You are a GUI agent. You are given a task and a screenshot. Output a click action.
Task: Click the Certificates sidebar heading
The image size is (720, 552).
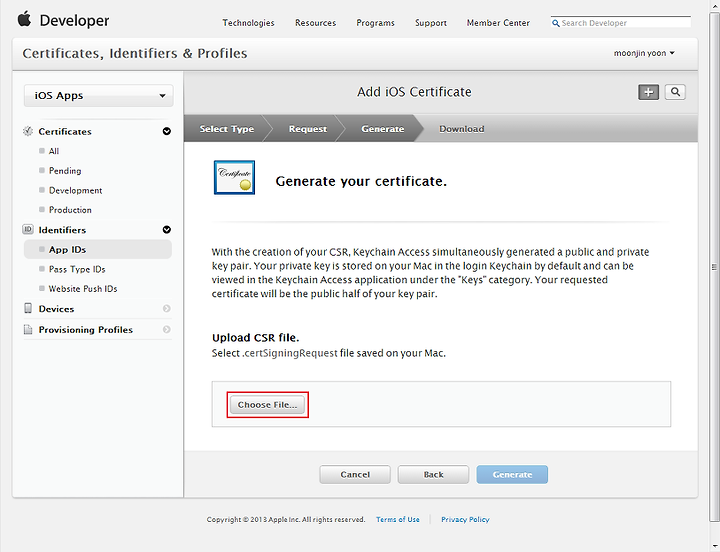coord(65,132)
